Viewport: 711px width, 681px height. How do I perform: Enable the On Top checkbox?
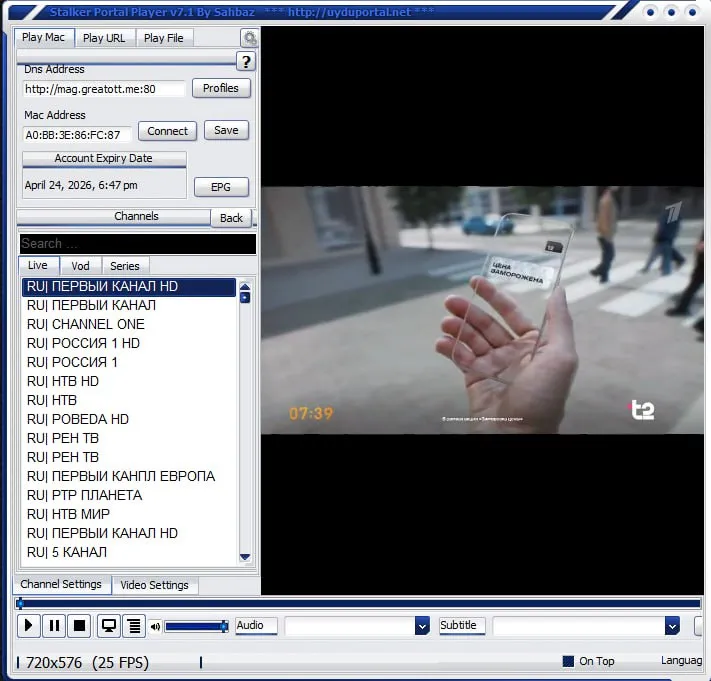pos(568,661)
